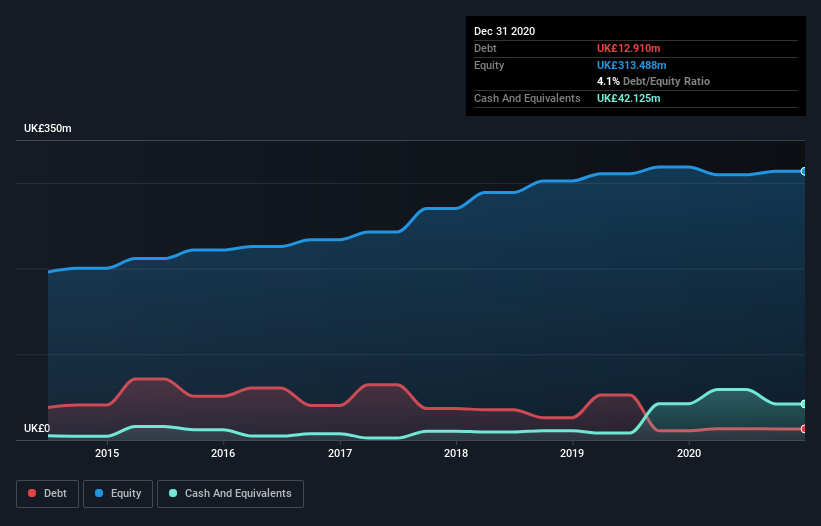
Task: Click the 2020 x-axis label
Action: pos(689,453)
